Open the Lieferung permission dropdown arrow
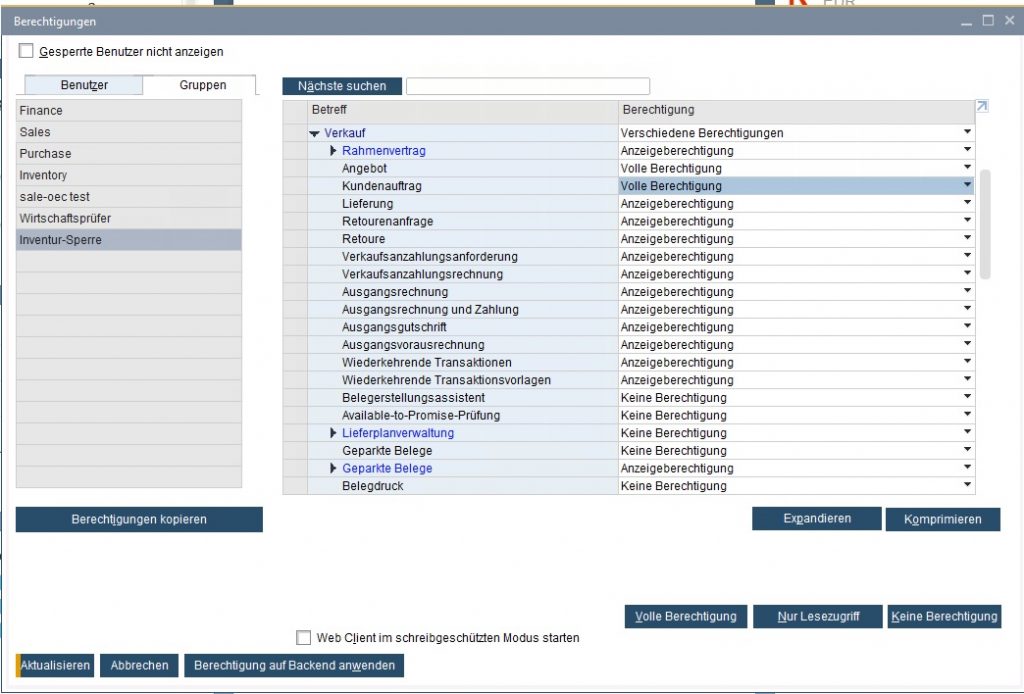 tap(967, 204)
